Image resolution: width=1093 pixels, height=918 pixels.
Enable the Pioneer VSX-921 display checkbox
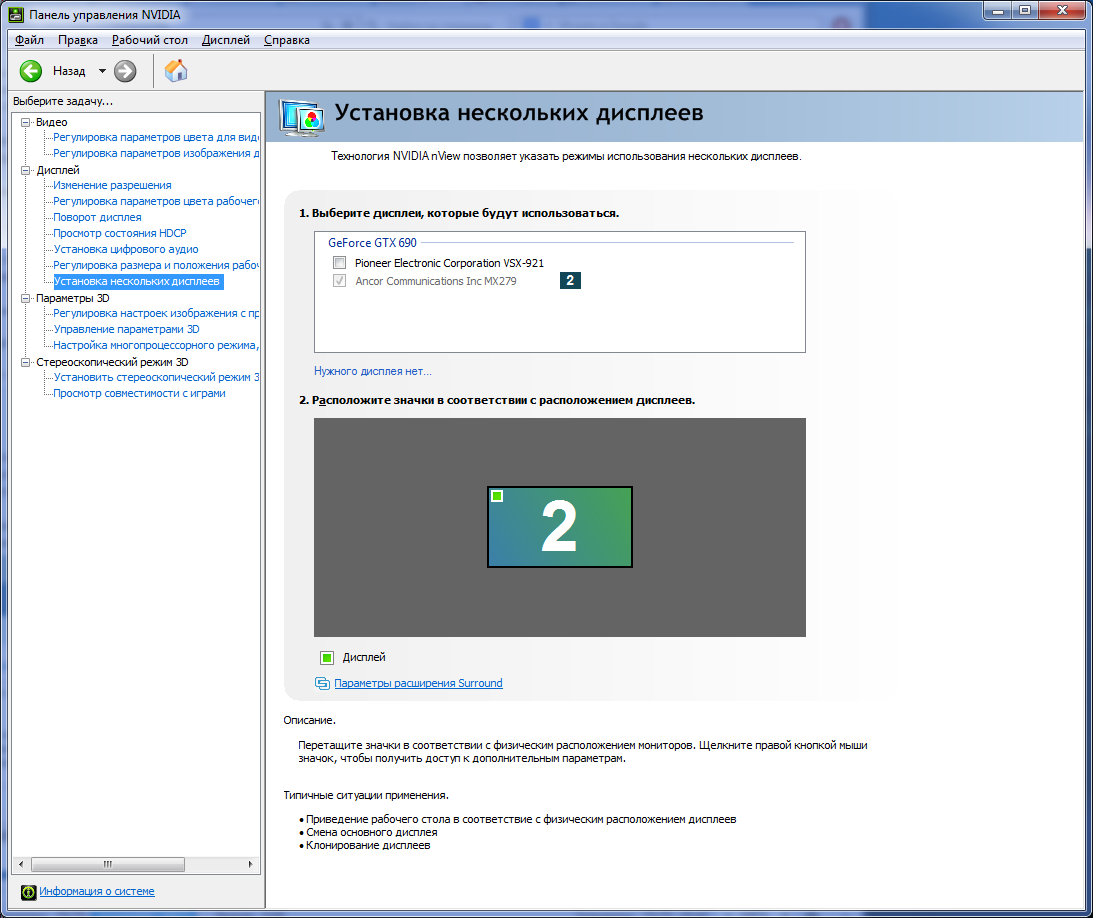[x=339, y=263]
